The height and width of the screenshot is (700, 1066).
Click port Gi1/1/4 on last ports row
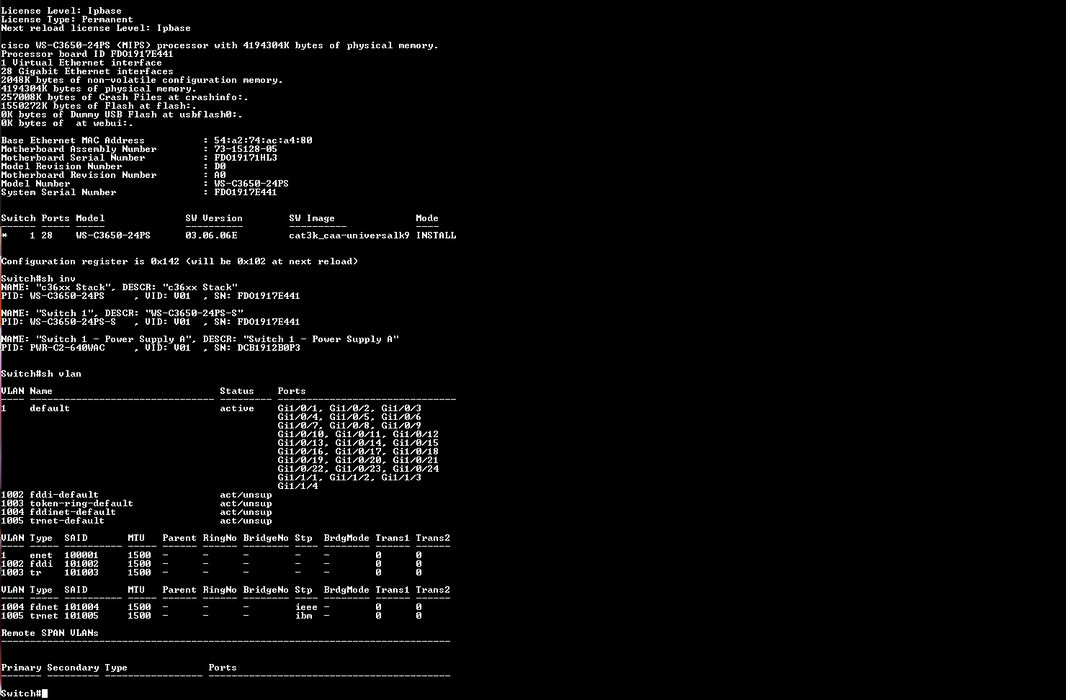point(297,486)
